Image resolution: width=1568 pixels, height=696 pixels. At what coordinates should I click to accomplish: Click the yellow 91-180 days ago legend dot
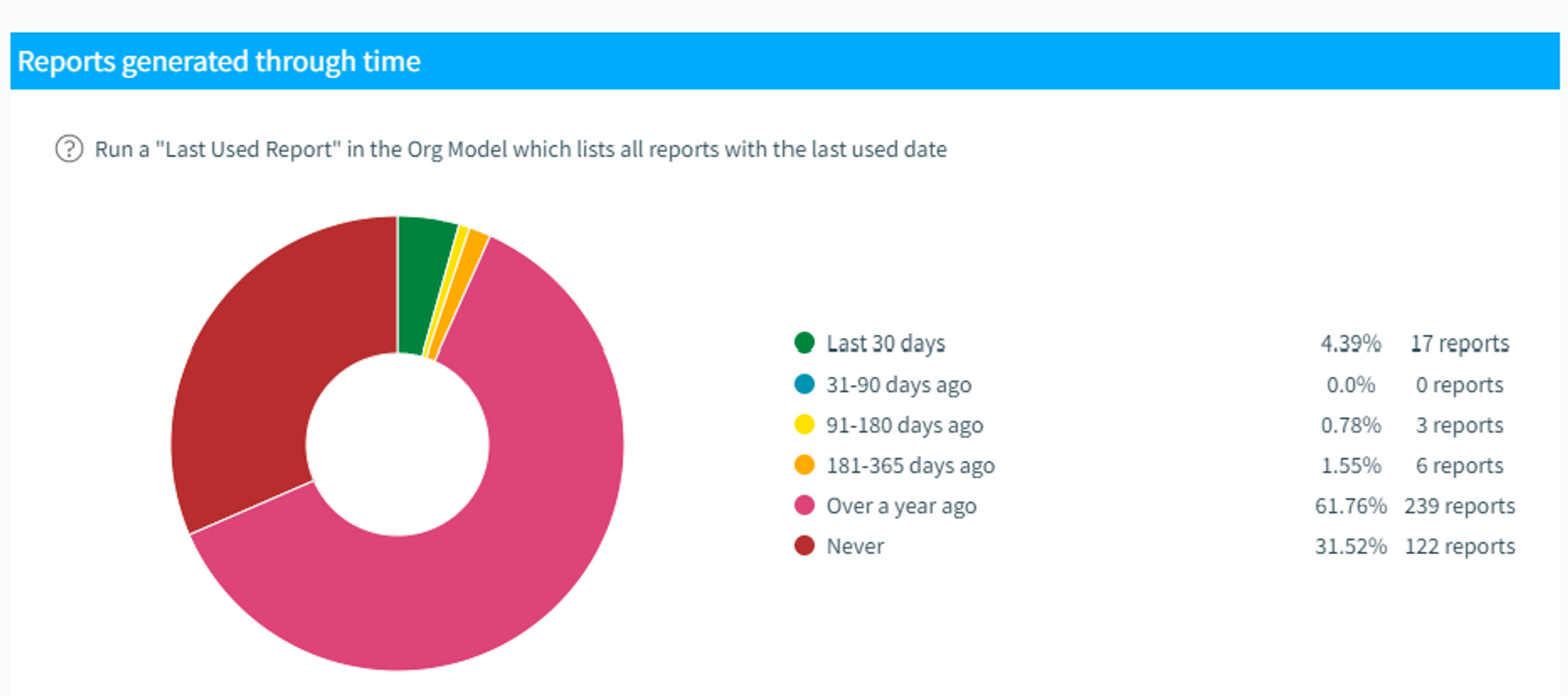pos(804,425)
